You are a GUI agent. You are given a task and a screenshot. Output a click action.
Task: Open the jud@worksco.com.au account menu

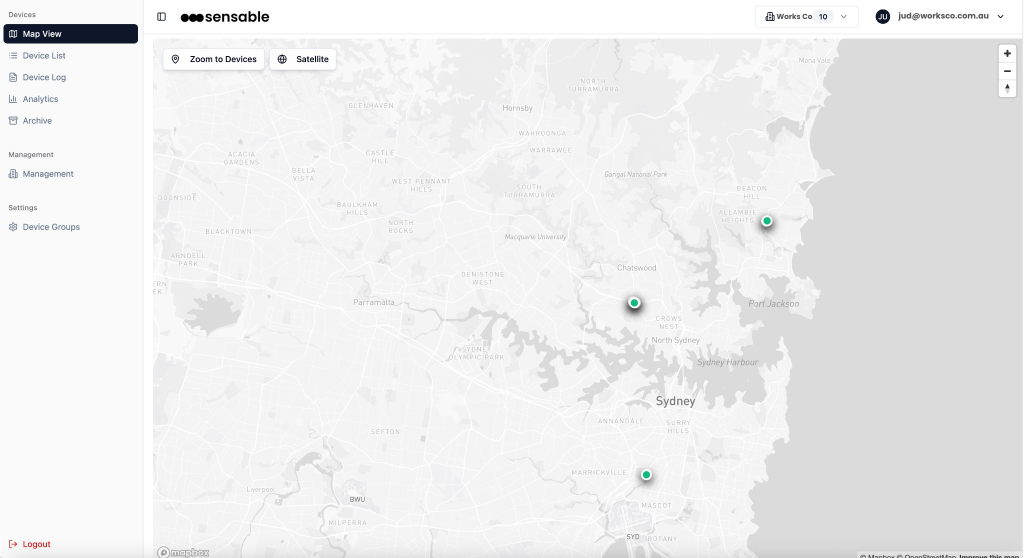click(x=940, y=16)
